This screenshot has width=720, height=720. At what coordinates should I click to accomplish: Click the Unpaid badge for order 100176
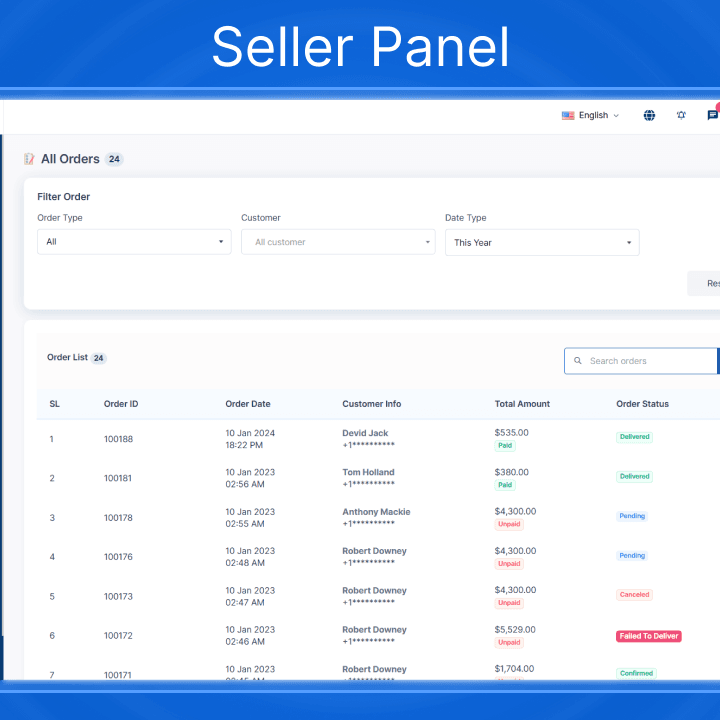(x=509, y=564)
